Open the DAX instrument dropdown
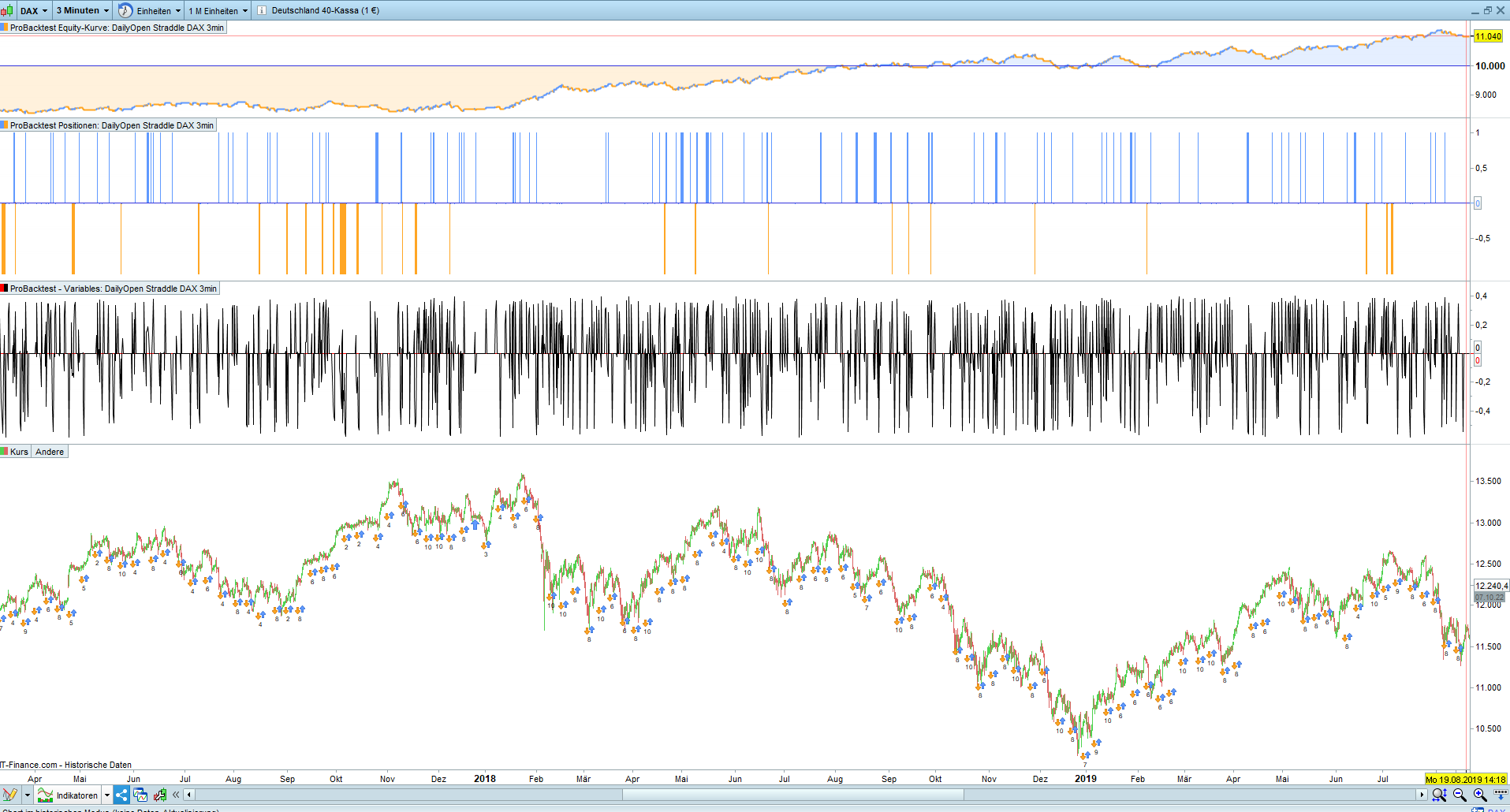The height and width of the screenshot is (812, 1510). click(34, 11)
